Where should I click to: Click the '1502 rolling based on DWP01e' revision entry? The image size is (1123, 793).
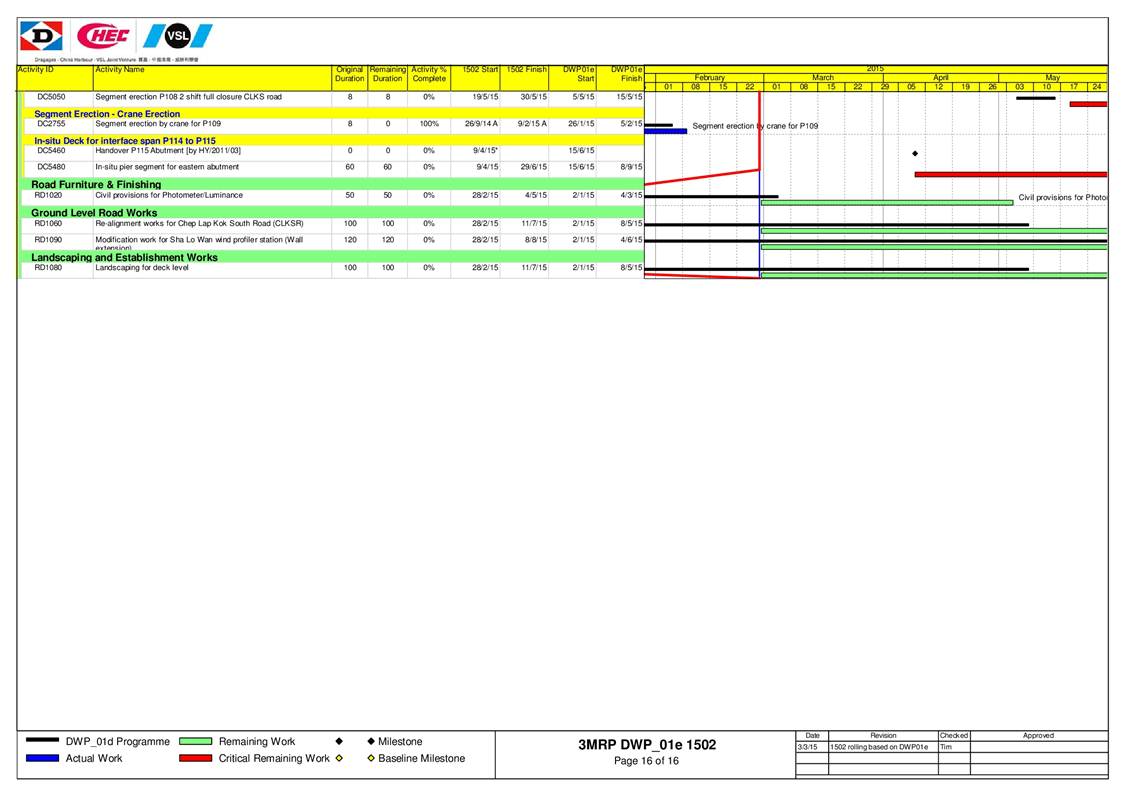pyautogui.click(x=879, y=747)
